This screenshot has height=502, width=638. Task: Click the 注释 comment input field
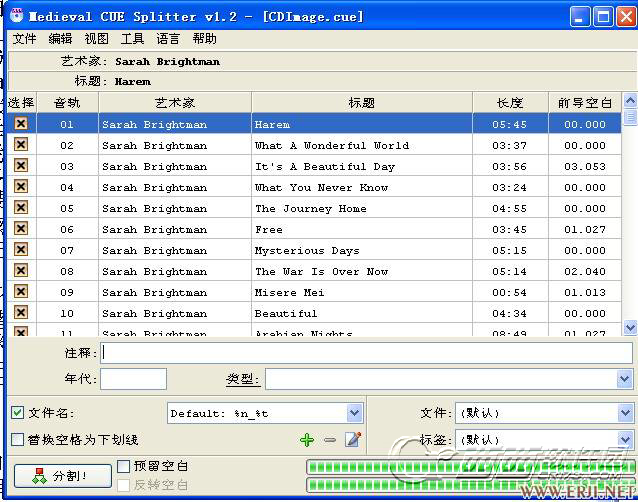coord(367,353)
